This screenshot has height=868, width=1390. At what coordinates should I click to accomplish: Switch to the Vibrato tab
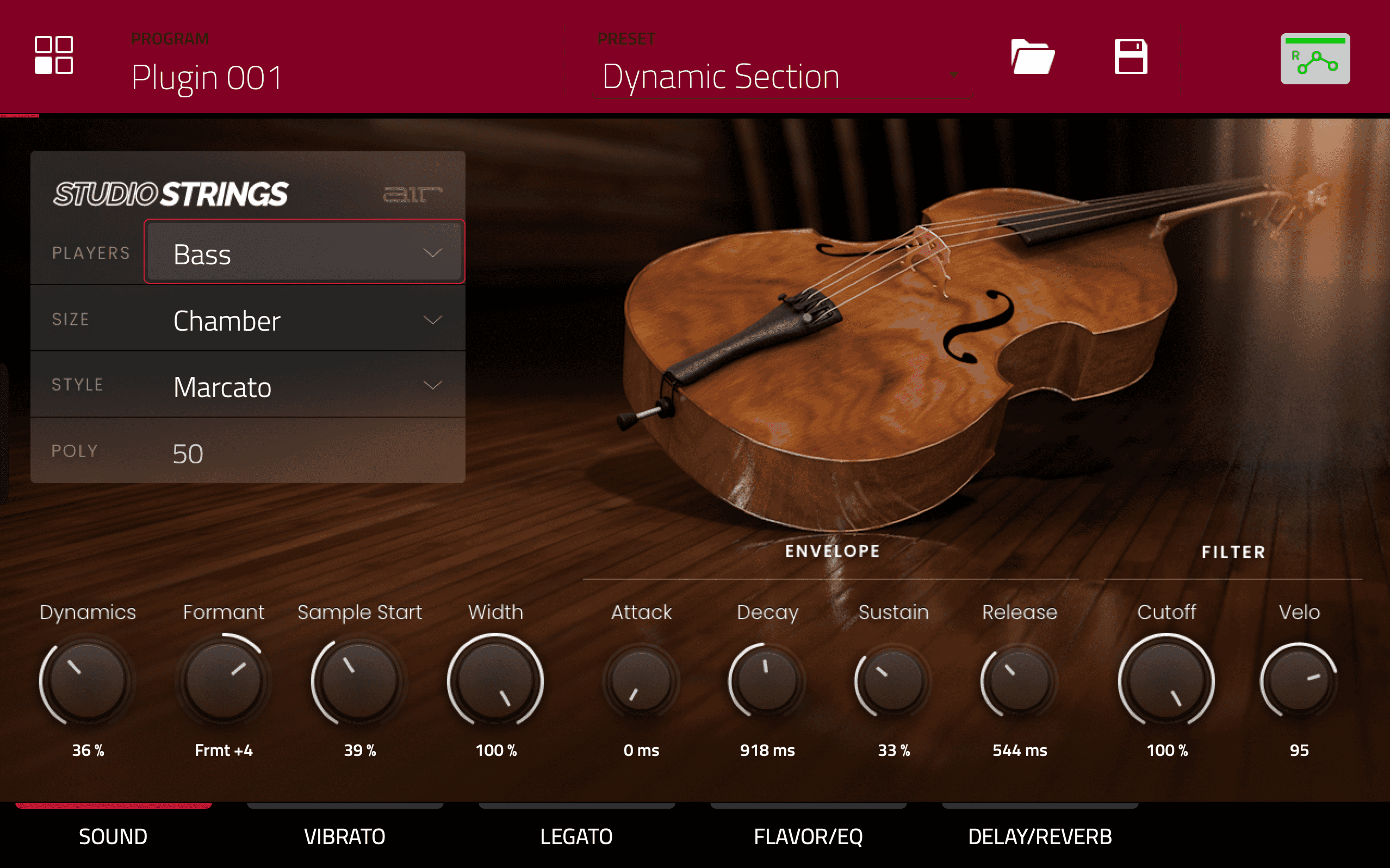point(344,835)
